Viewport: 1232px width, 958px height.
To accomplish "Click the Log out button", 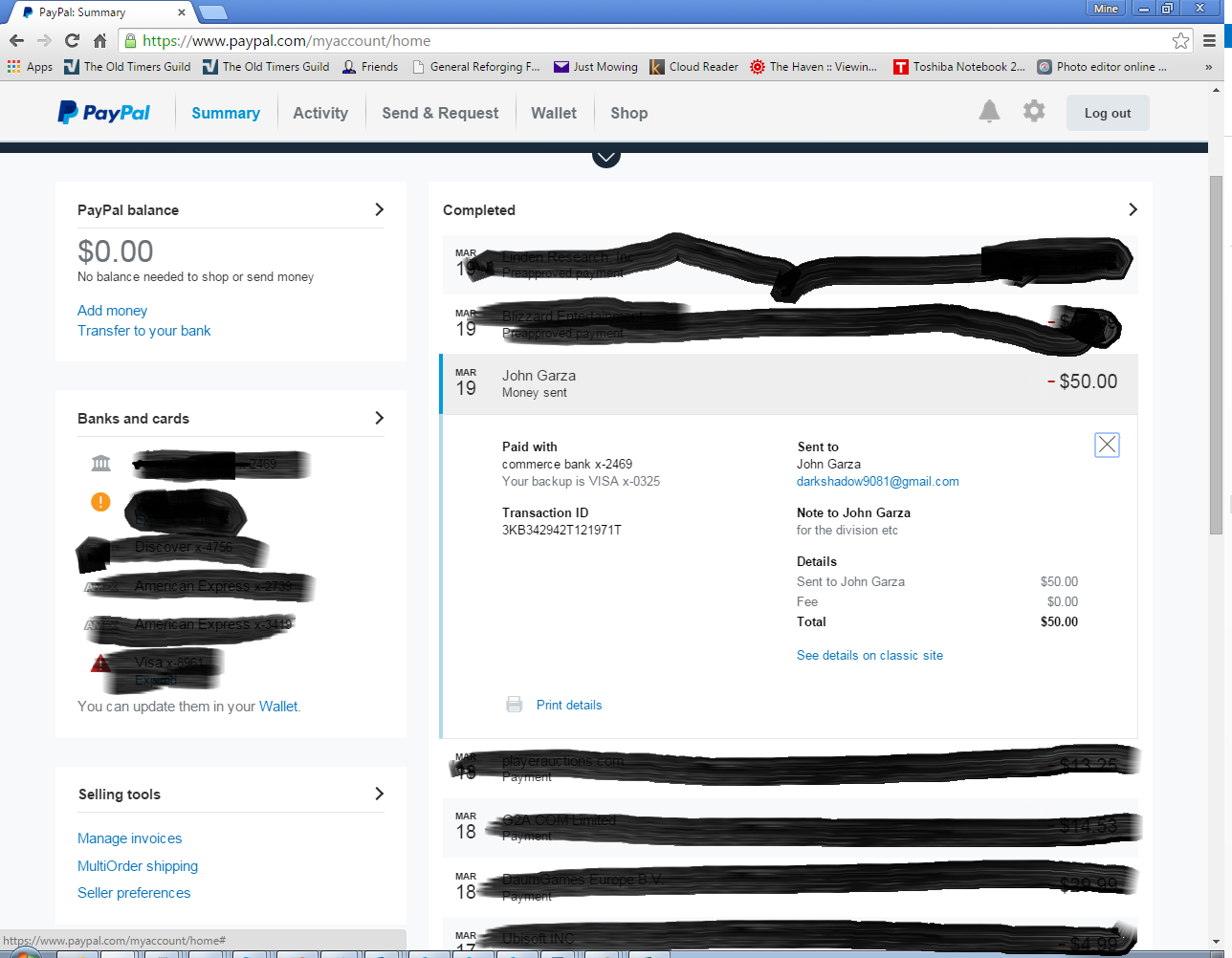I will (x=1108, y=113).
